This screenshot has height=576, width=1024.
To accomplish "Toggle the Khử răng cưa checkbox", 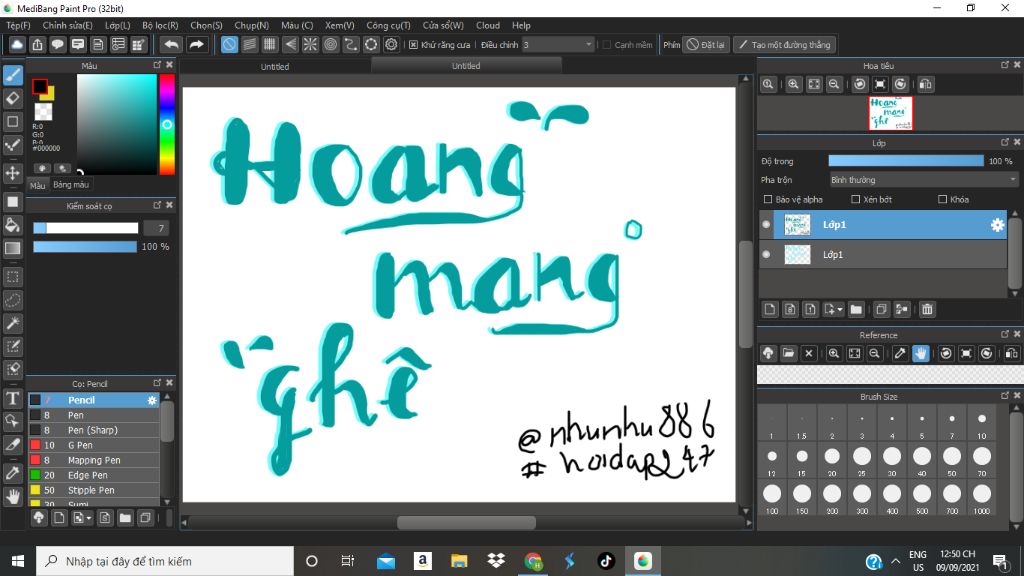I will (413, 45).
